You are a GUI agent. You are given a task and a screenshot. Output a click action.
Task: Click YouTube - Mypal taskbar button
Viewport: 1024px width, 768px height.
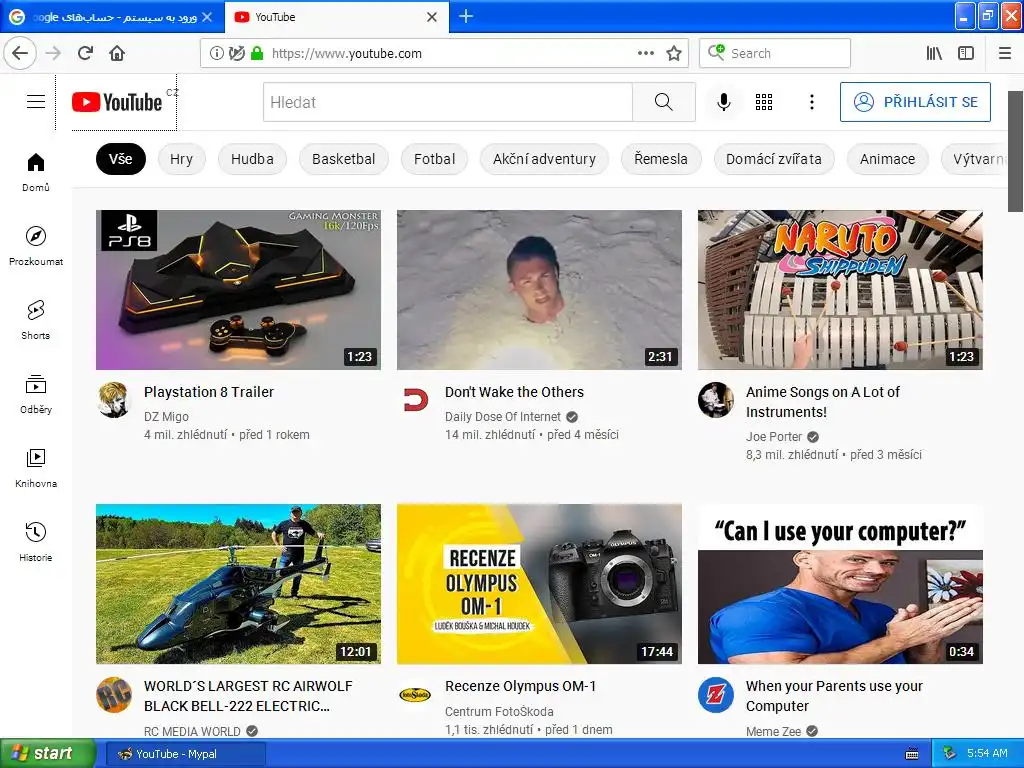pyautogui.click(x=185, y=754)
